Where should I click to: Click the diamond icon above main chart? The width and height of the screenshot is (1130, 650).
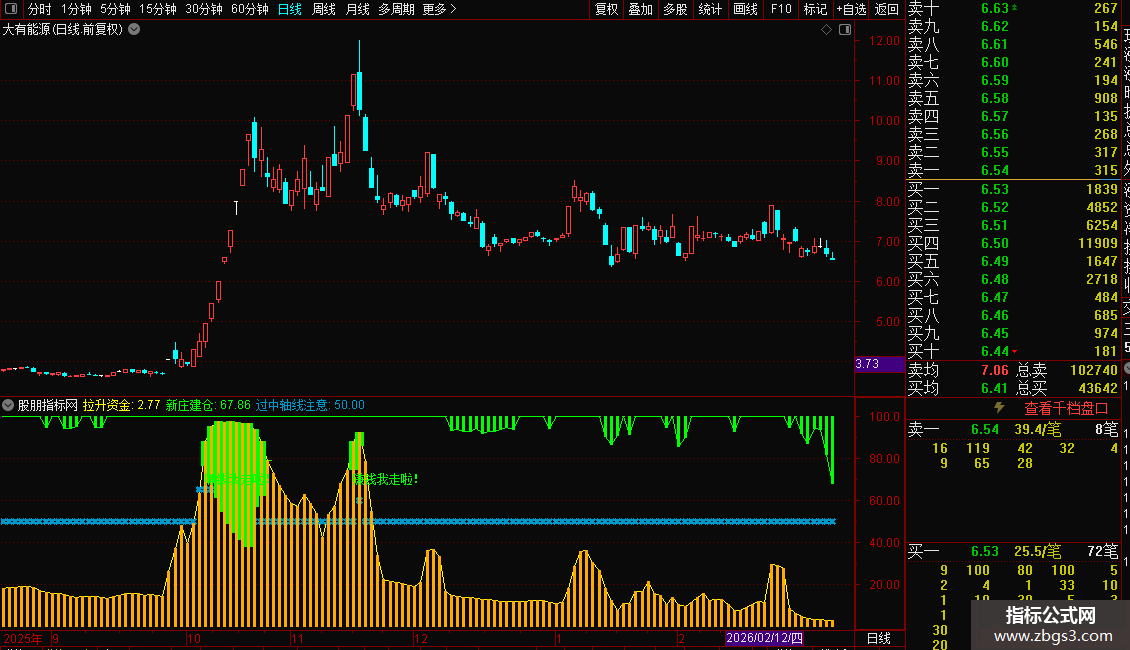coord(827,30)
